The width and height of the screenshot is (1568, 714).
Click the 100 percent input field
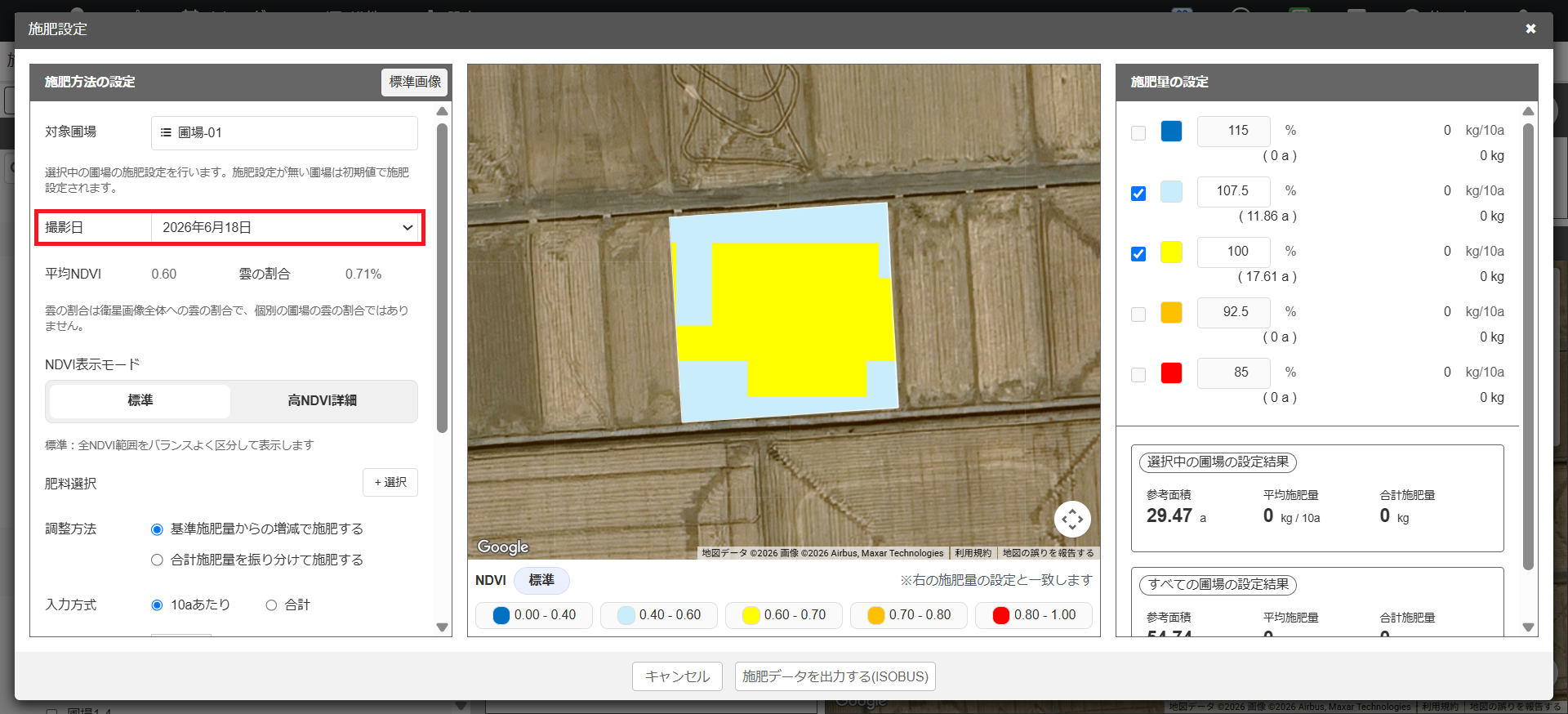(x=1234, y=252)
